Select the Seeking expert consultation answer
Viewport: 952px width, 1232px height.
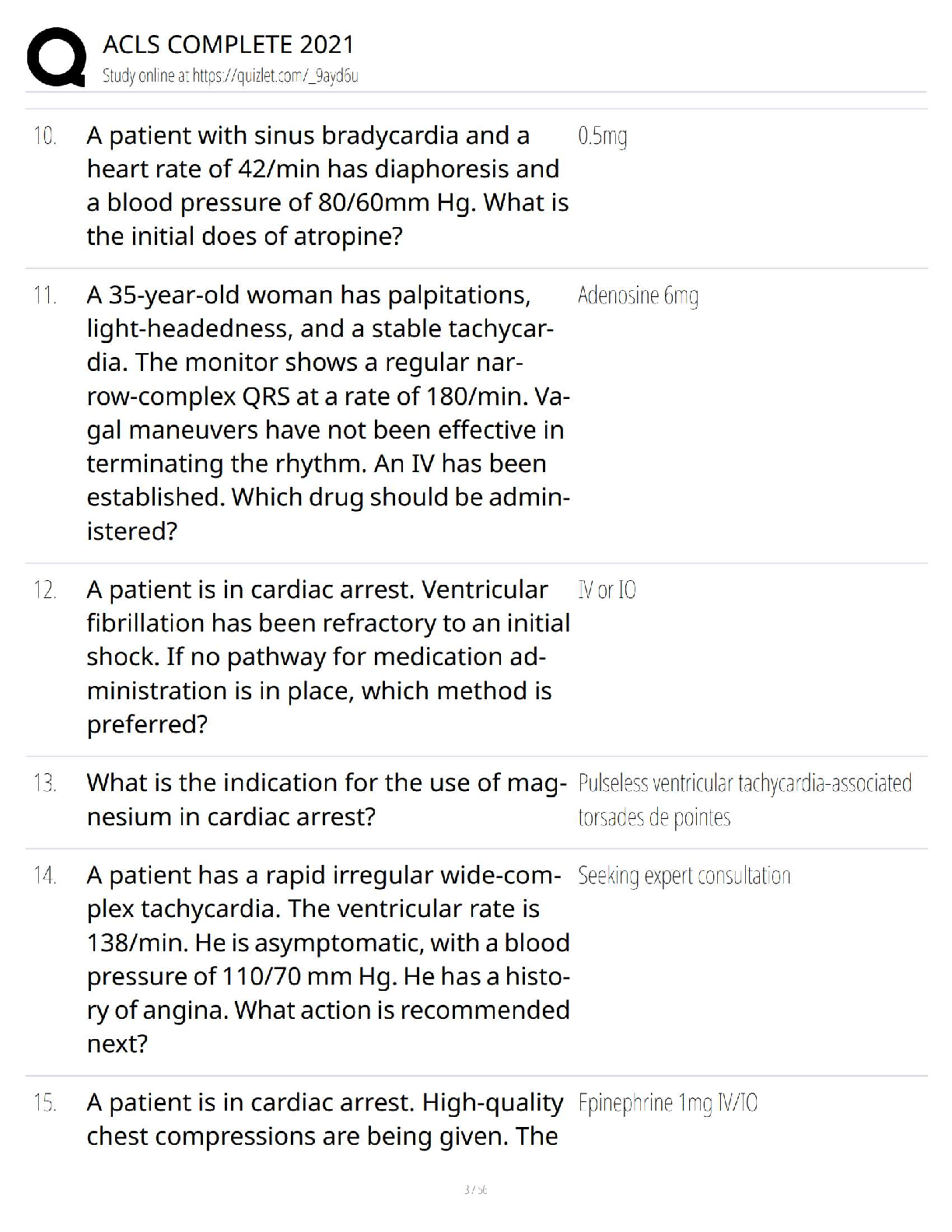click(684, 876)
